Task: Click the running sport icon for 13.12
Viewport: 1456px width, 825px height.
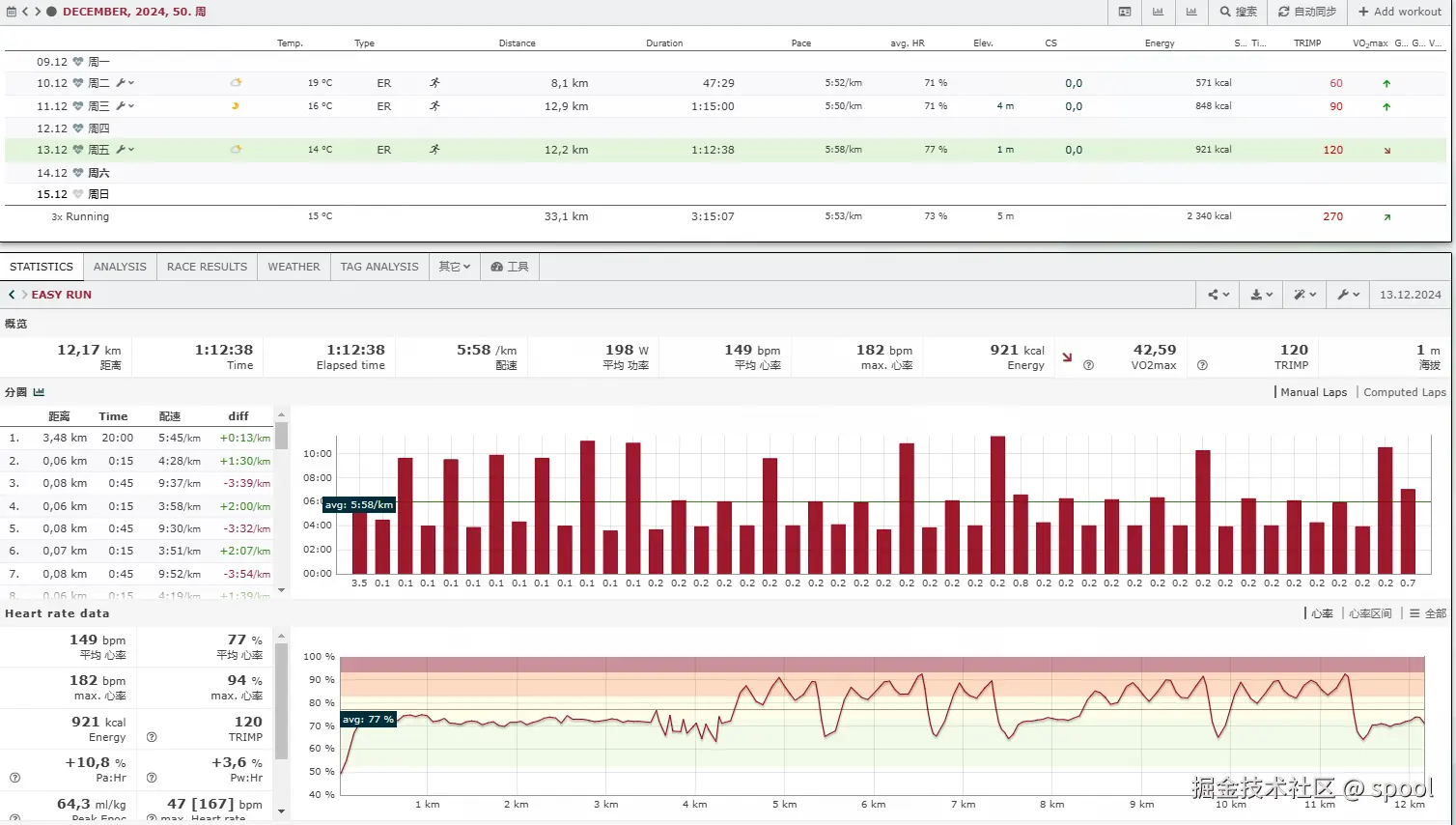Action: coord(434,150)
